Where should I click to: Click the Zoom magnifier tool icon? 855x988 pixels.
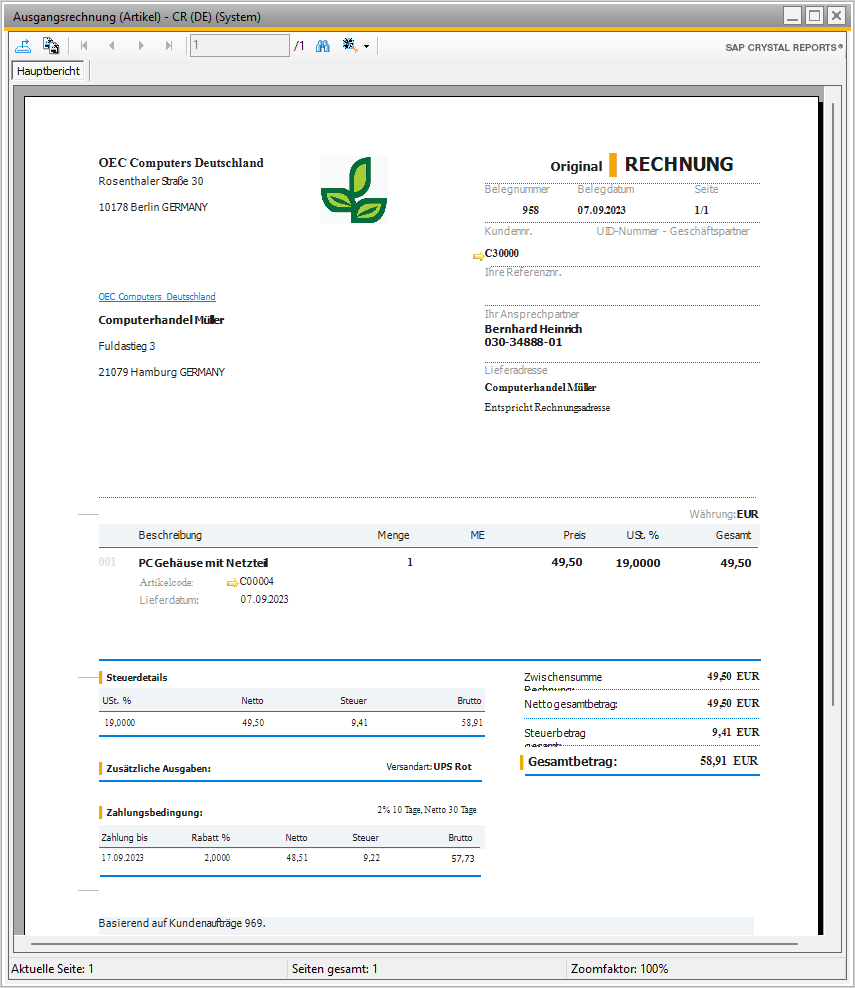pos(350,45)
